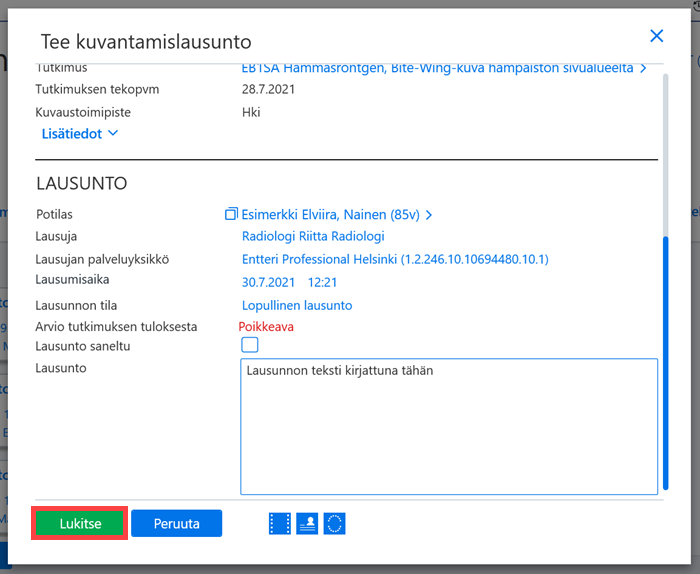Click the person card icon
700x574 pixels.
307,524
